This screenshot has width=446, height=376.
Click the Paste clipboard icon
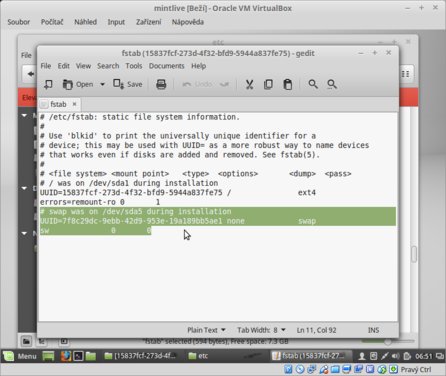[x=288, y=84]
